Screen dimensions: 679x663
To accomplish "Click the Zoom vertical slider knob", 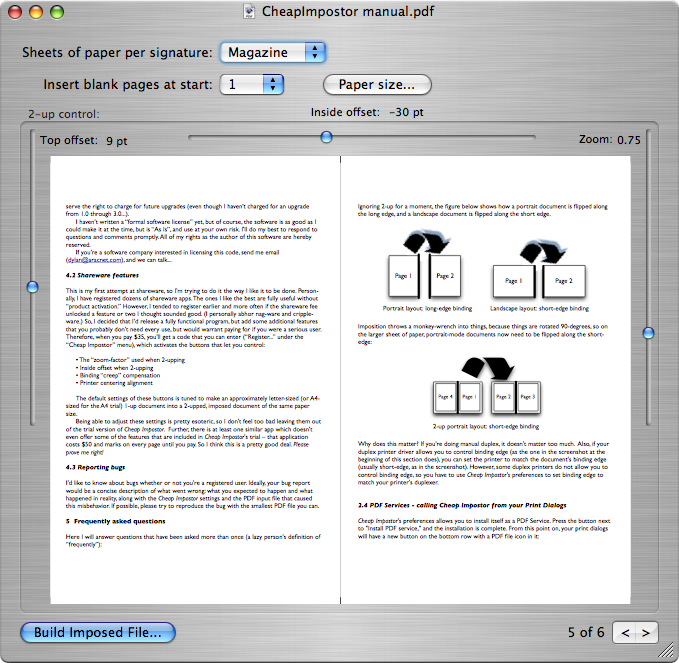I will tap(649, 332).
